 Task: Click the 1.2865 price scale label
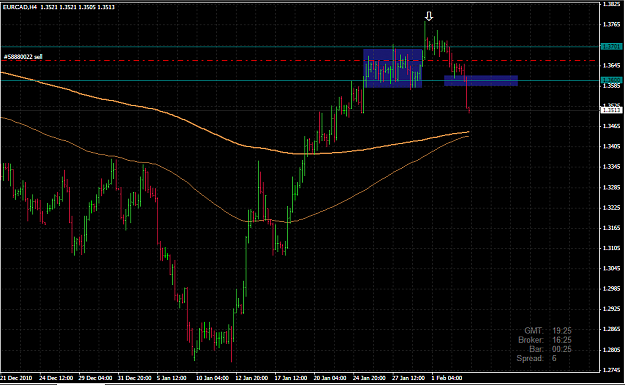(x=611, y=329)
